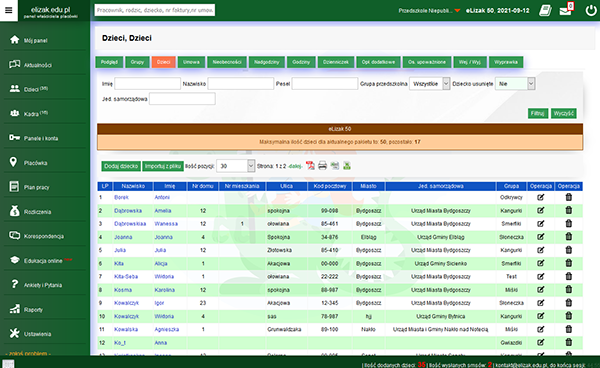This screenshot has width=600, height=368.
Task: Go to next page via dalej link
Action: coord(295,166)
